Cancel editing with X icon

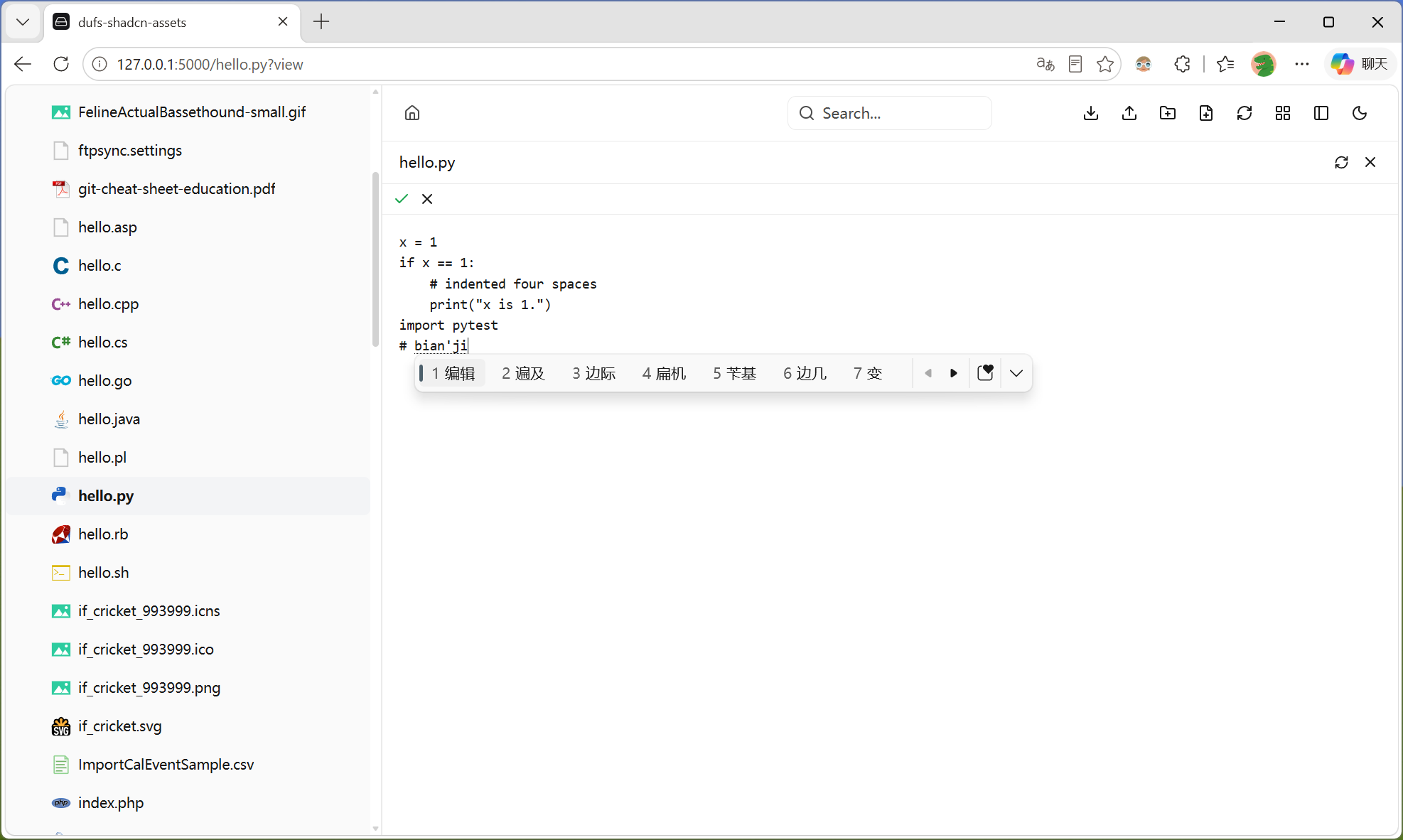427,199
